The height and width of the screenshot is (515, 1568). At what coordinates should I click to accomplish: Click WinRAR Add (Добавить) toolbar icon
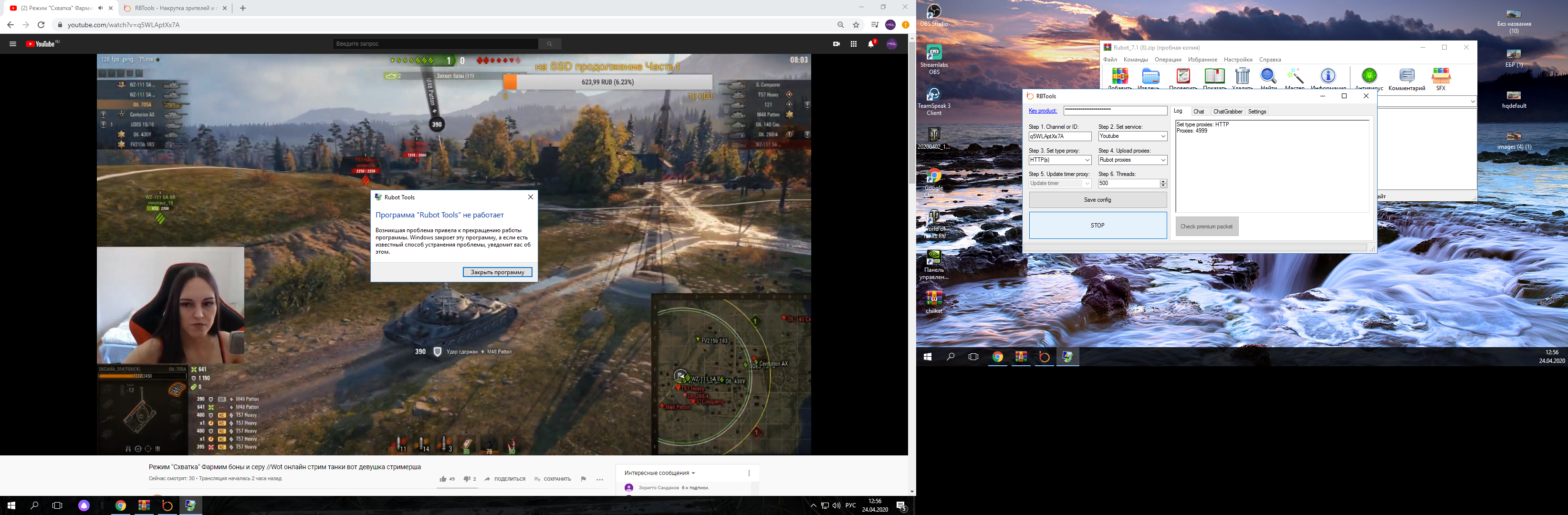[1119, 77]
